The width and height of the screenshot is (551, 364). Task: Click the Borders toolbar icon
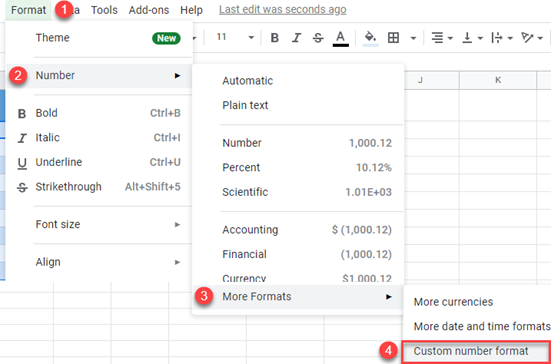point(393,38)
